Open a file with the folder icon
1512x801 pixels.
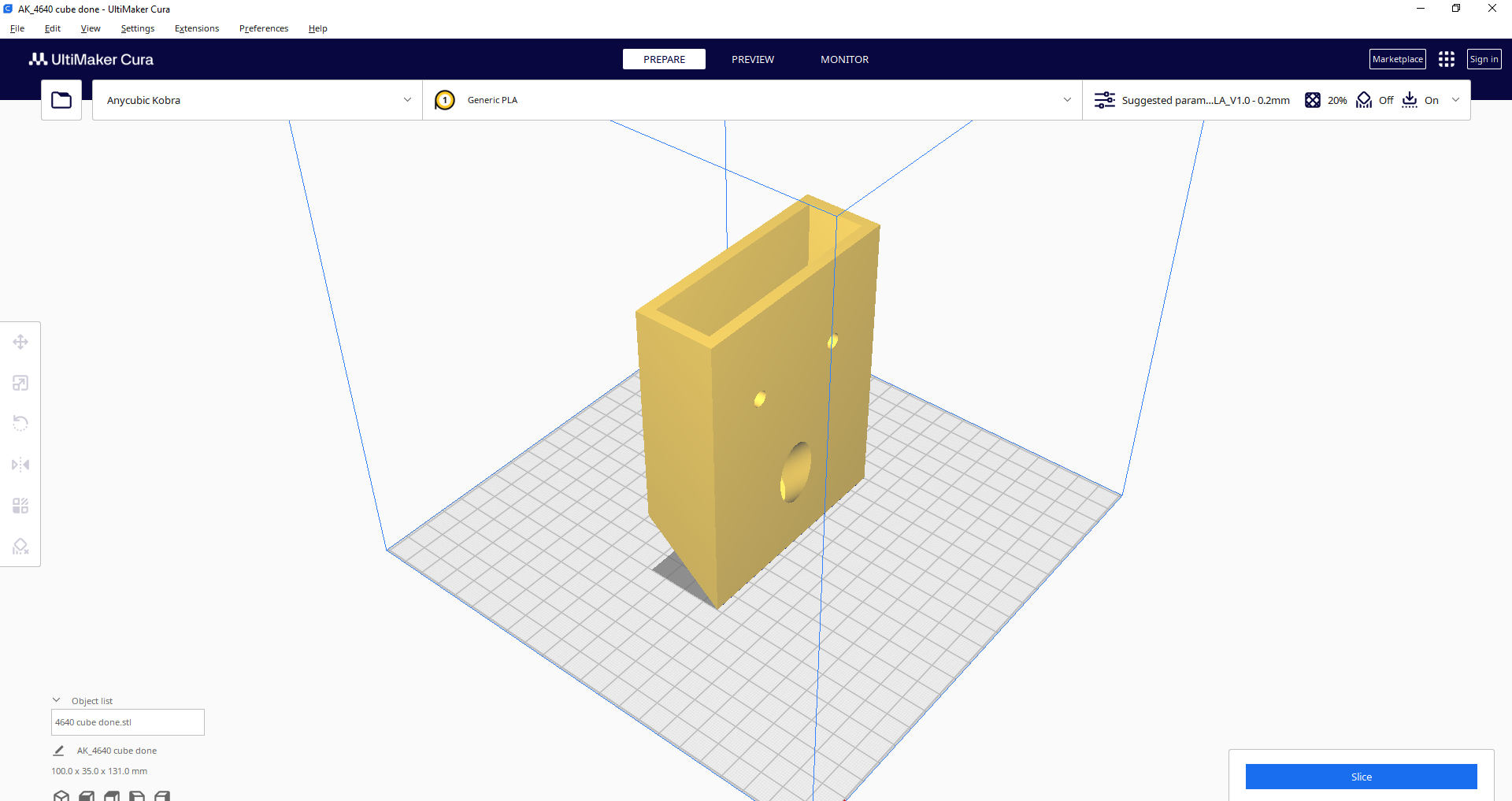click(x=61, y=100)
